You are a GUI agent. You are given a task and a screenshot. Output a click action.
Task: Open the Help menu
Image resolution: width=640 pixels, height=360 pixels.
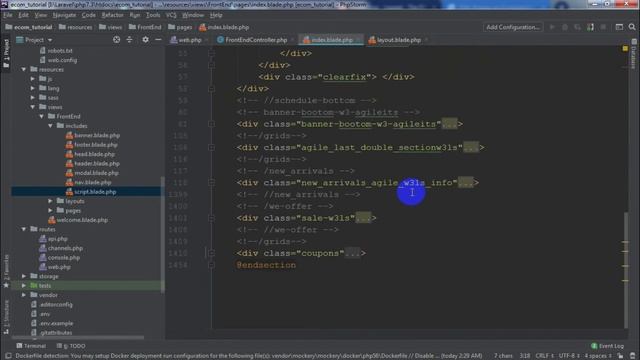pyautogui.click(x=216, y=16)
